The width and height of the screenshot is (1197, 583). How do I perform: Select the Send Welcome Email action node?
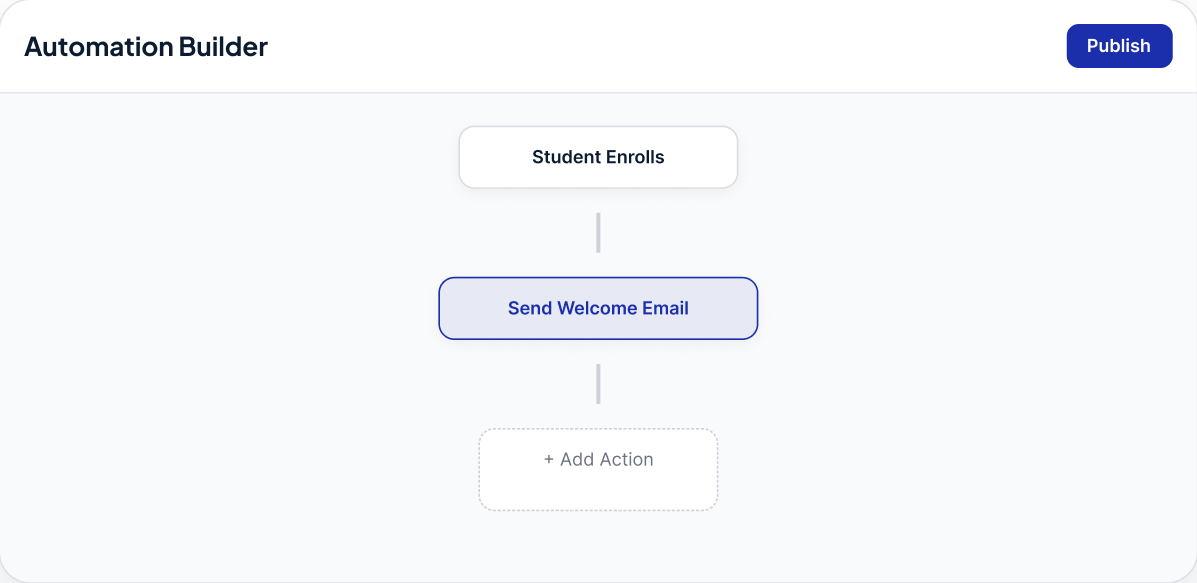point(598,308)
